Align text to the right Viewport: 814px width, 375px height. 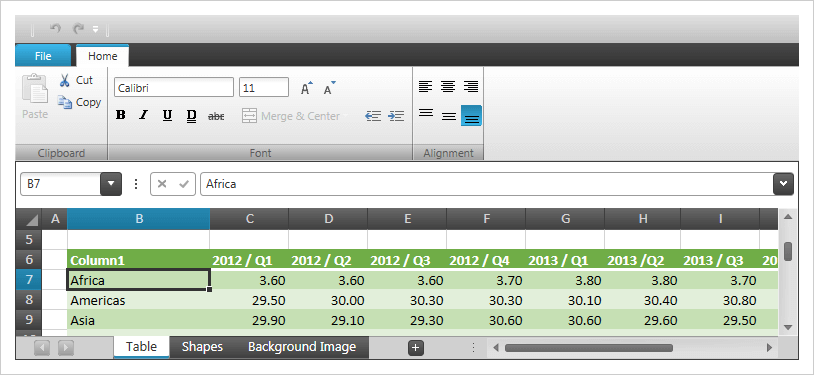pos(471,86)
